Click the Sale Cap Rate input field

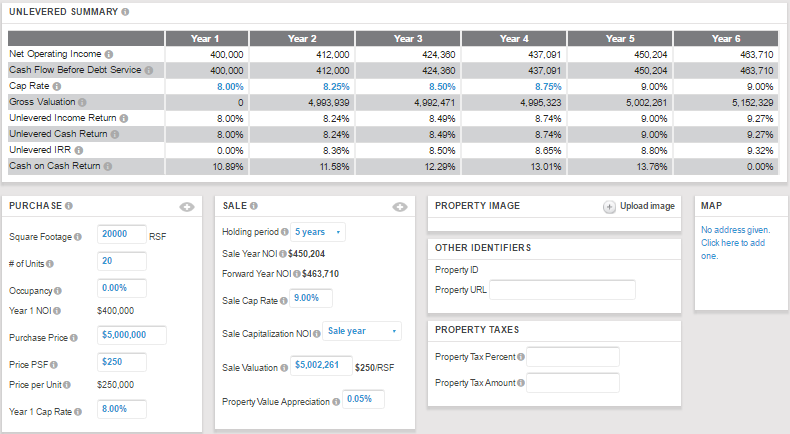pyautogui.click(x=310, y=298)
